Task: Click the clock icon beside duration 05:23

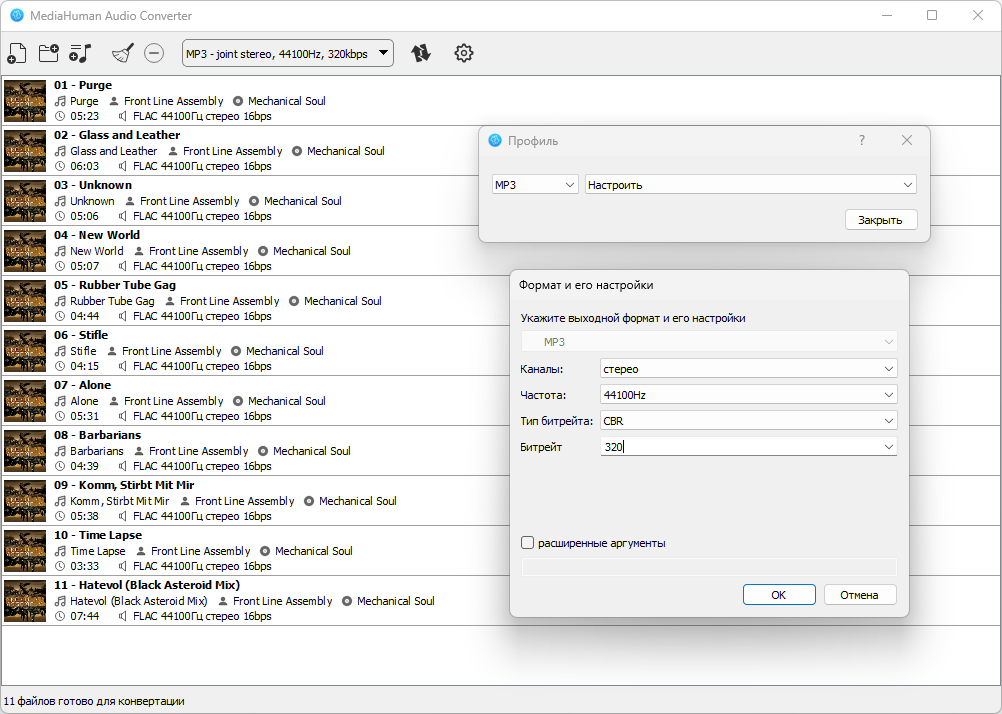Action: [x=60, y=116]
